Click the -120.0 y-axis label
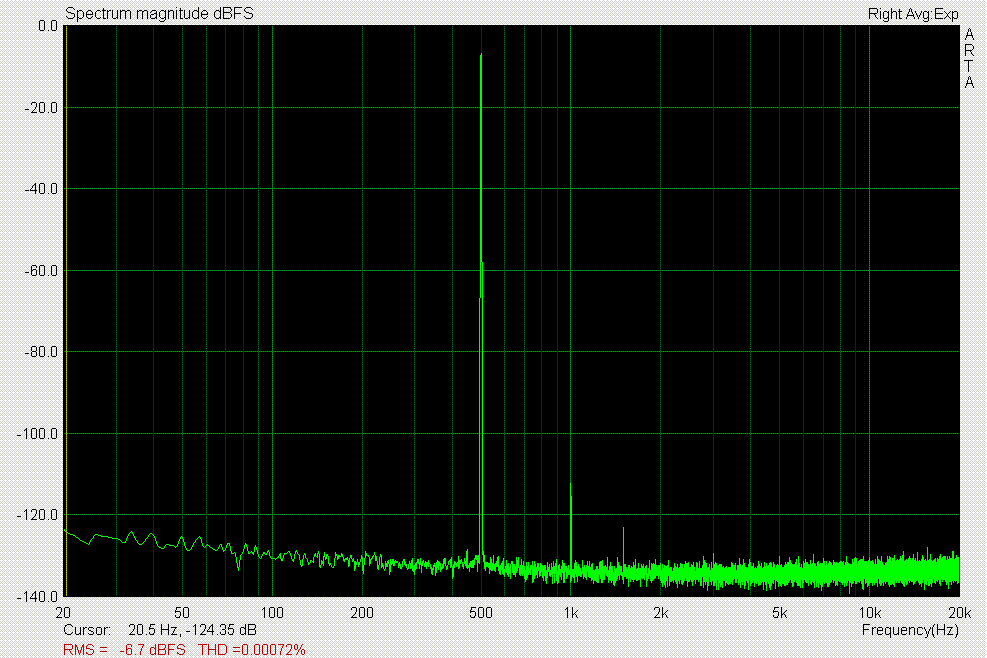This screenshot has width=987, height=658. tap(37, 515)
